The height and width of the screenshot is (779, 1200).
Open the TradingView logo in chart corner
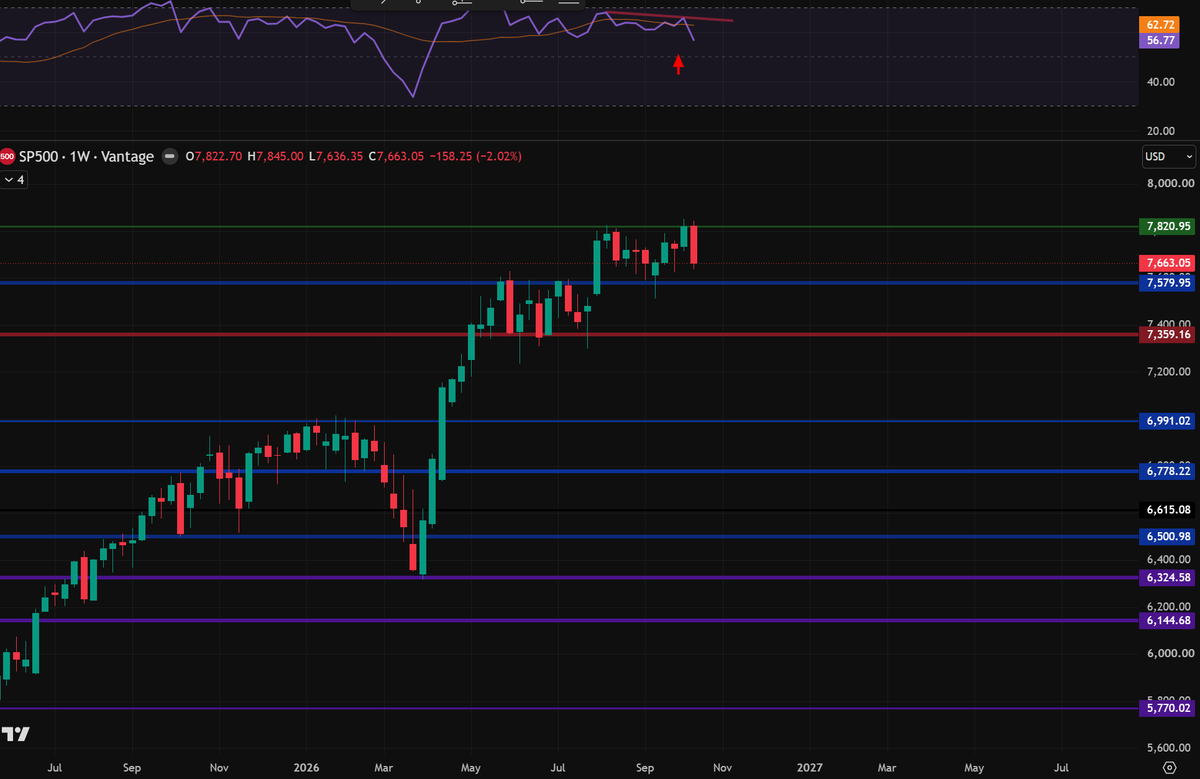coord(16,734)
